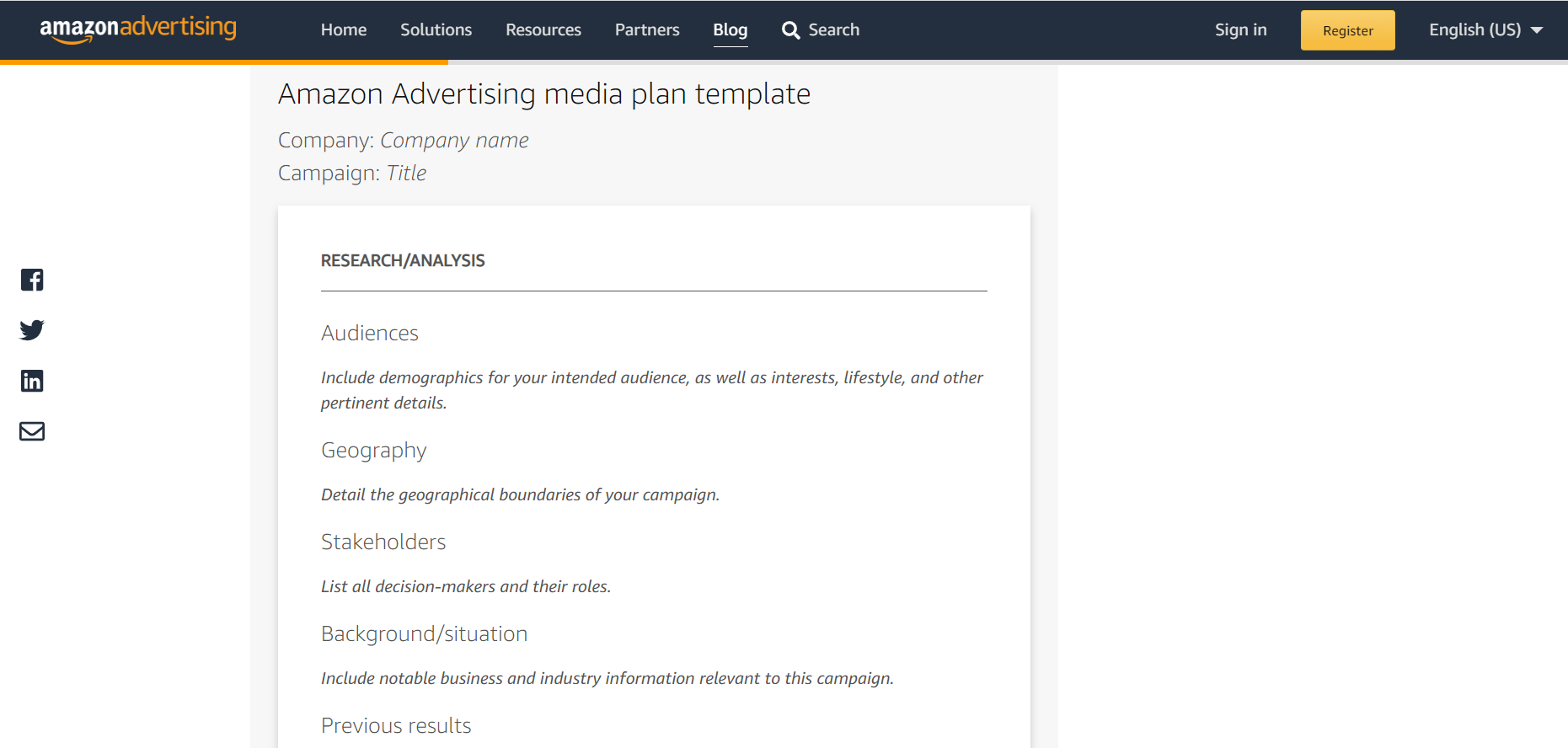Screen dimensions: 1568x748
Task: Click the Geography subheading
Action: 374,451
